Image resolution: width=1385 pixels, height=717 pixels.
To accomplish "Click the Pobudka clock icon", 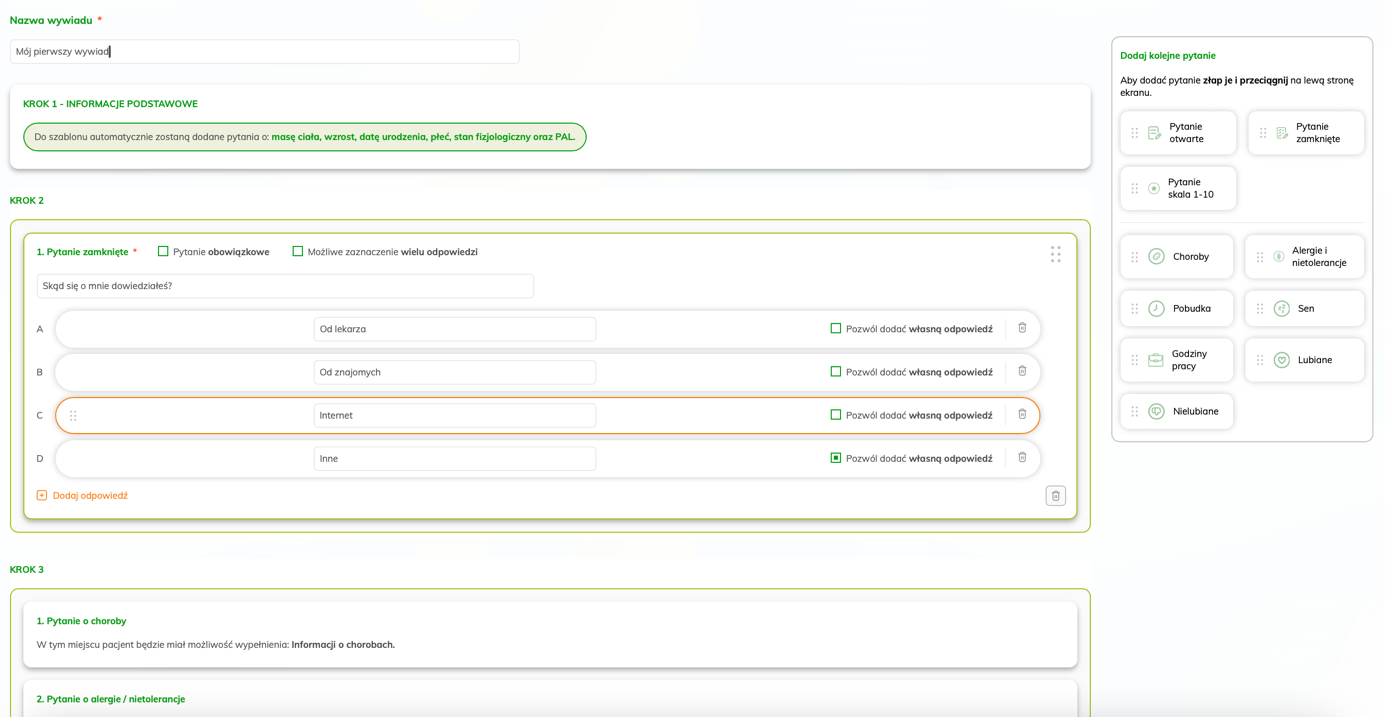I will point(1156,309).
